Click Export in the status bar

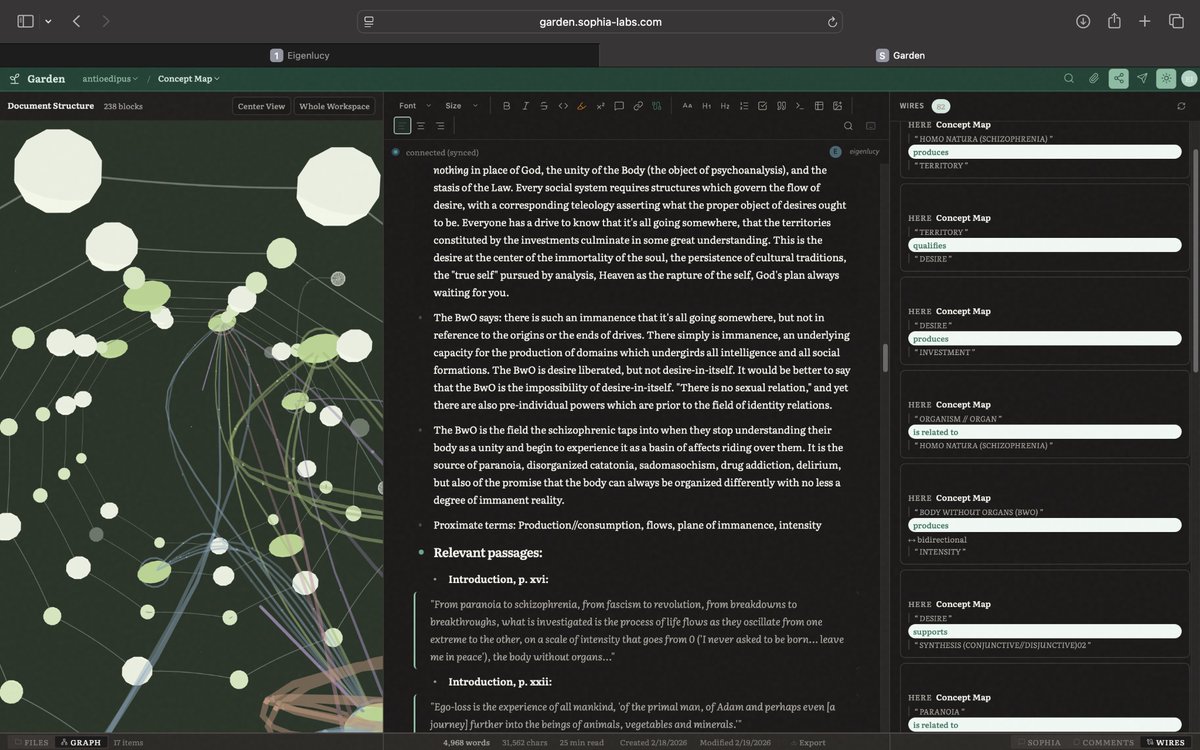tap(806, 742)
